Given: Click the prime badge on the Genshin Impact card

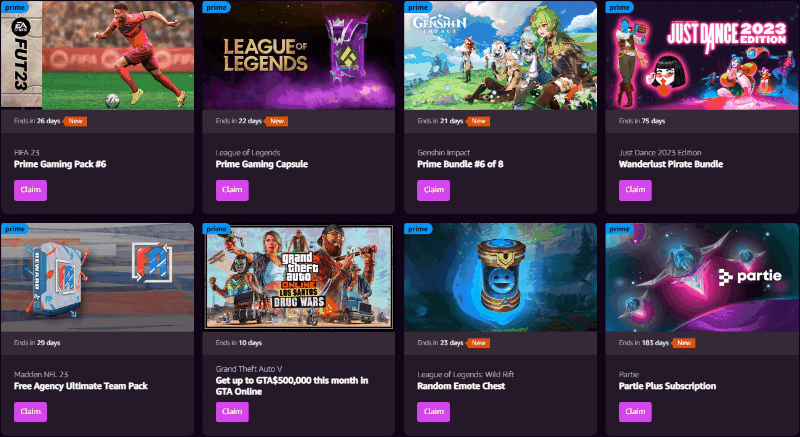Looking at the screenshot, I should 418,7.
